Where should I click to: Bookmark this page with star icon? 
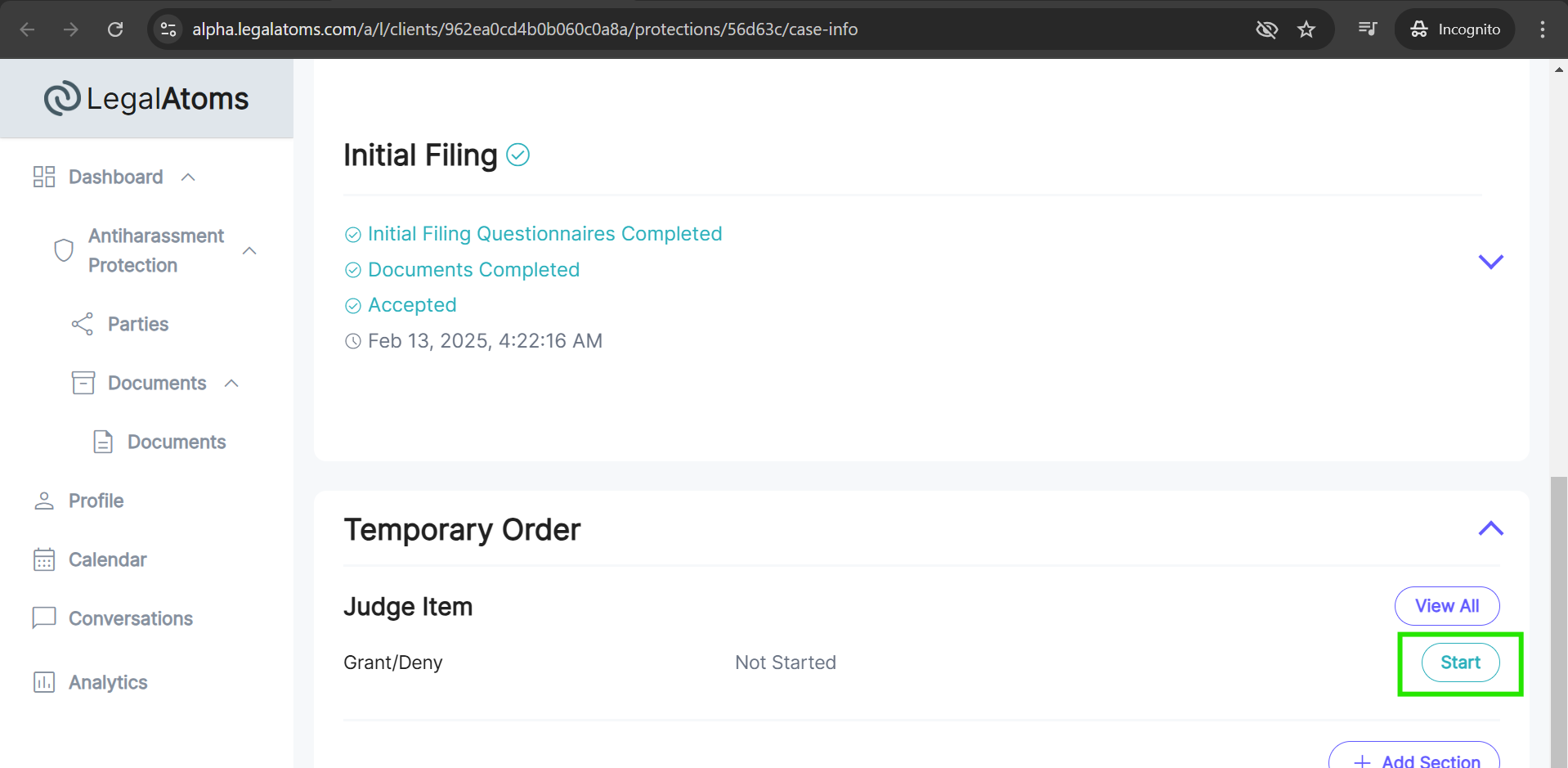pyautogui.click(x=1306, y=29)
